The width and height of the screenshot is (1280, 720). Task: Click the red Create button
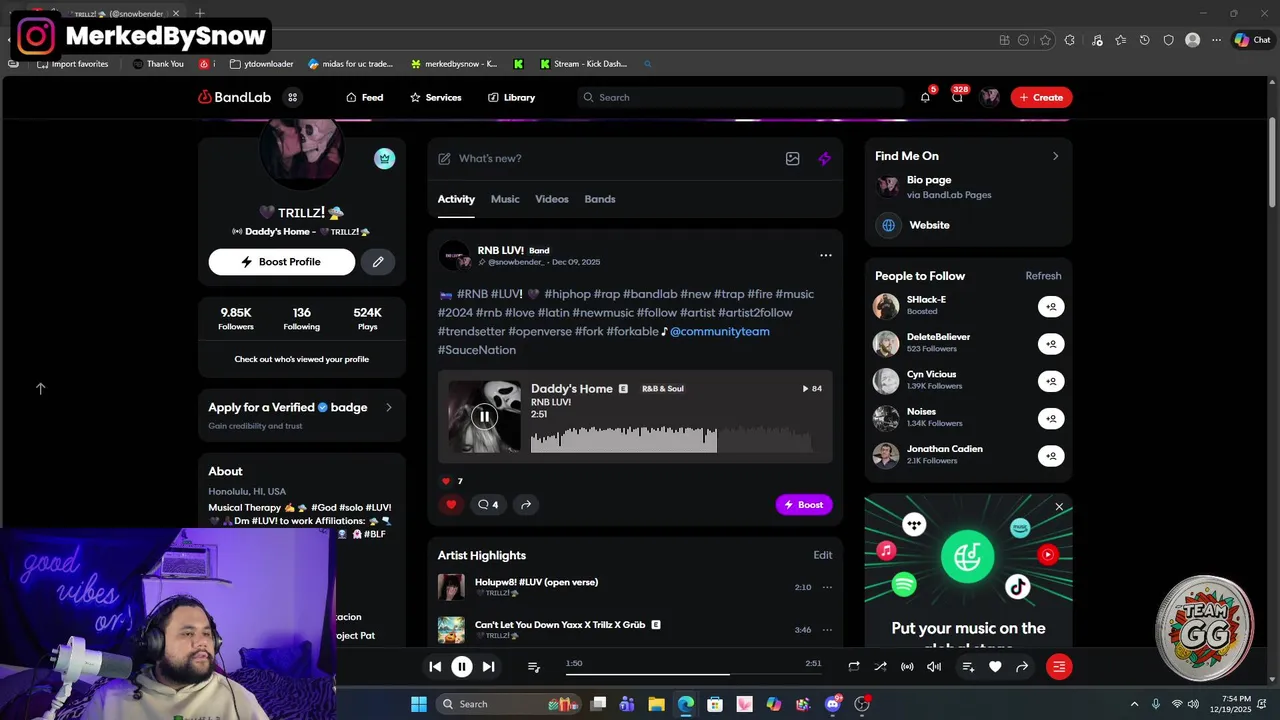click(x=1041, y=97)
